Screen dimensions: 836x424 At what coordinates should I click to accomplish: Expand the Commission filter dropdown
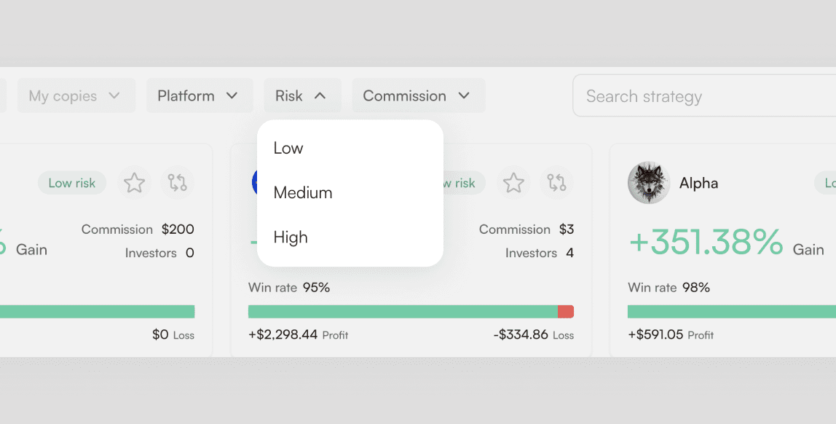tap(417, 96)
